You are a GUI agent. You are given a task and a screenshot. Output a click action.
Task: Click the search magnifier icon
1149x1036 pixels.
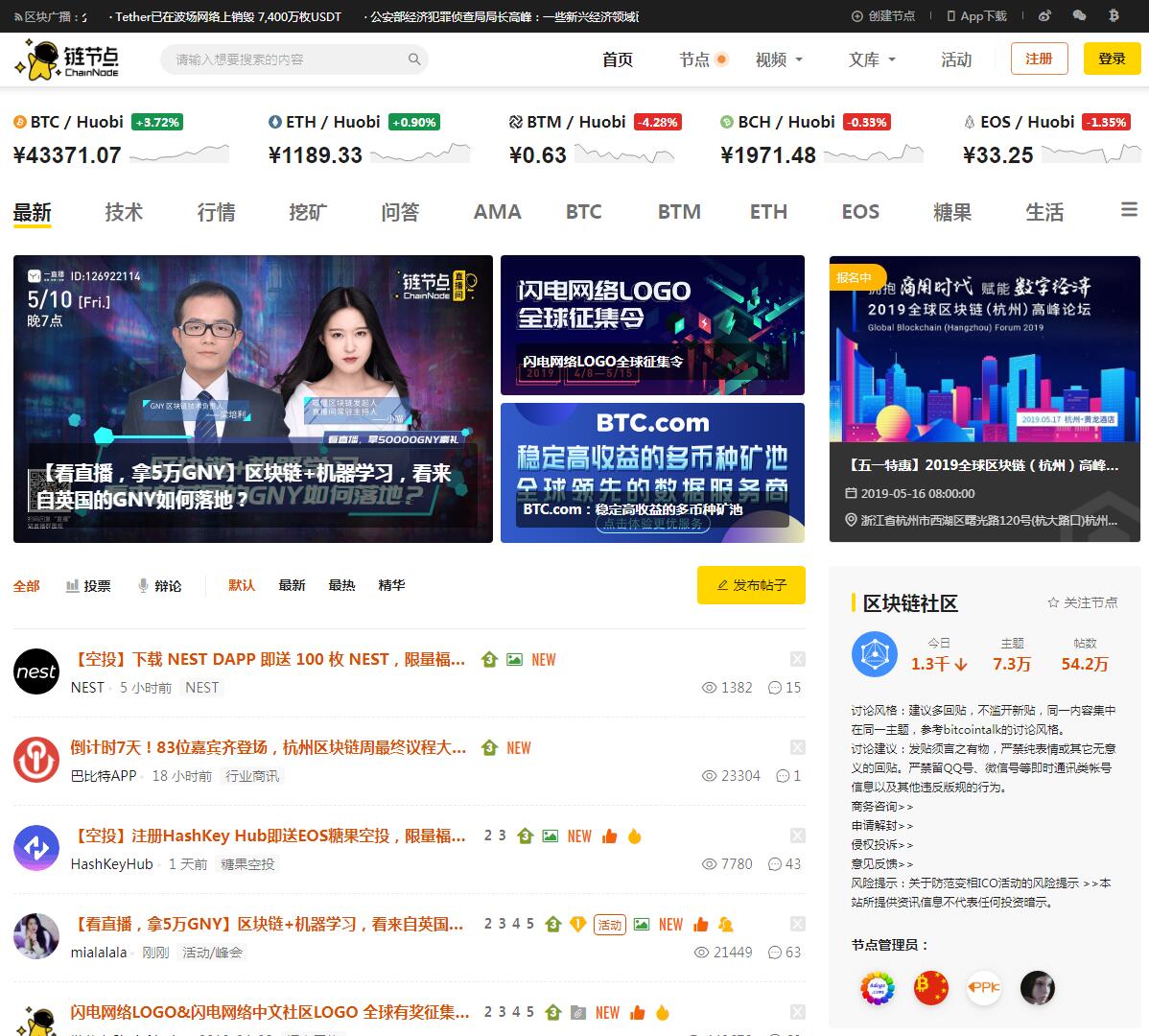[x=414, y=59]
